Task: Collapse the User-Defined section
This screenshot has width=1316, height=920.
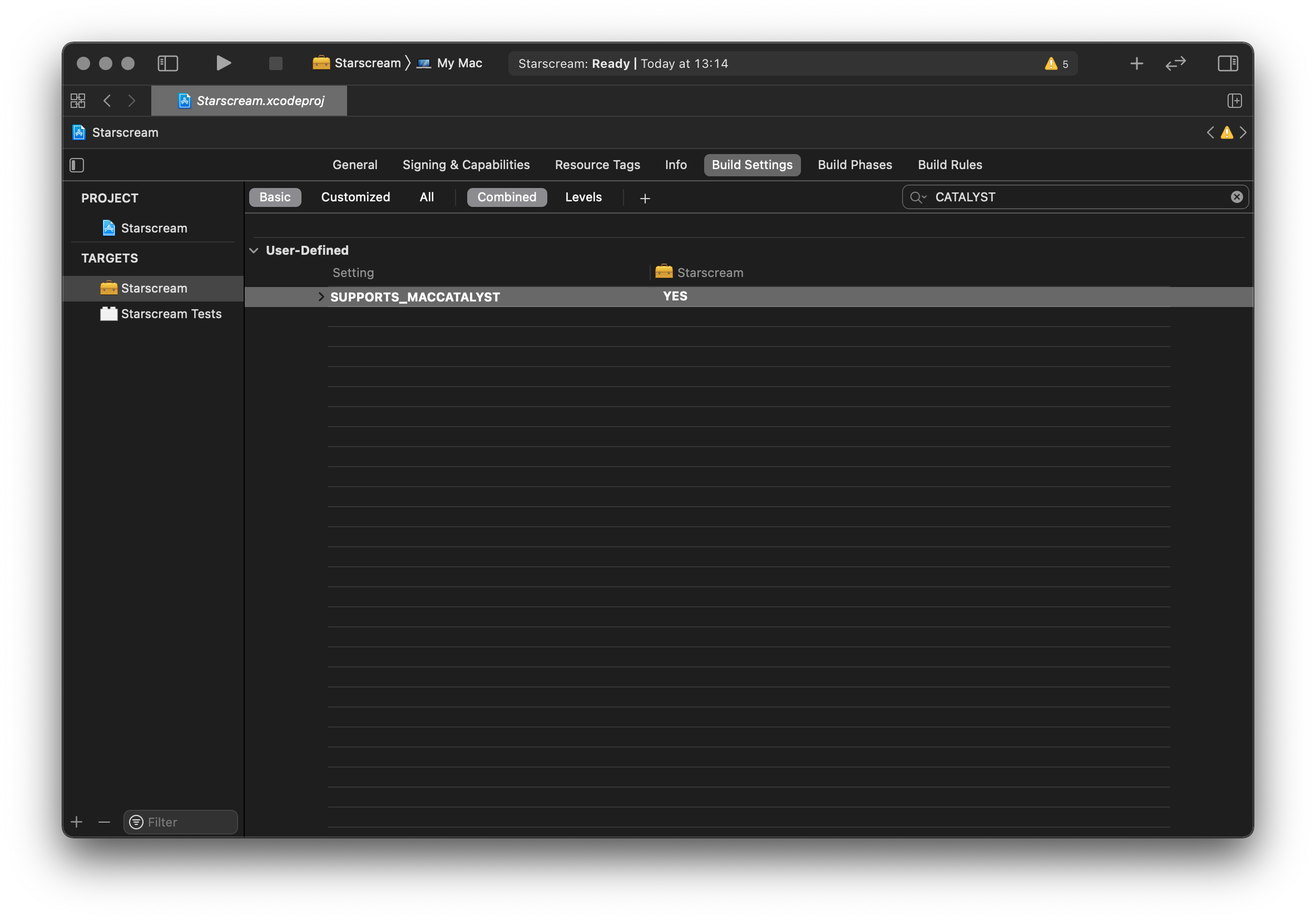Action: click(254, 250)
